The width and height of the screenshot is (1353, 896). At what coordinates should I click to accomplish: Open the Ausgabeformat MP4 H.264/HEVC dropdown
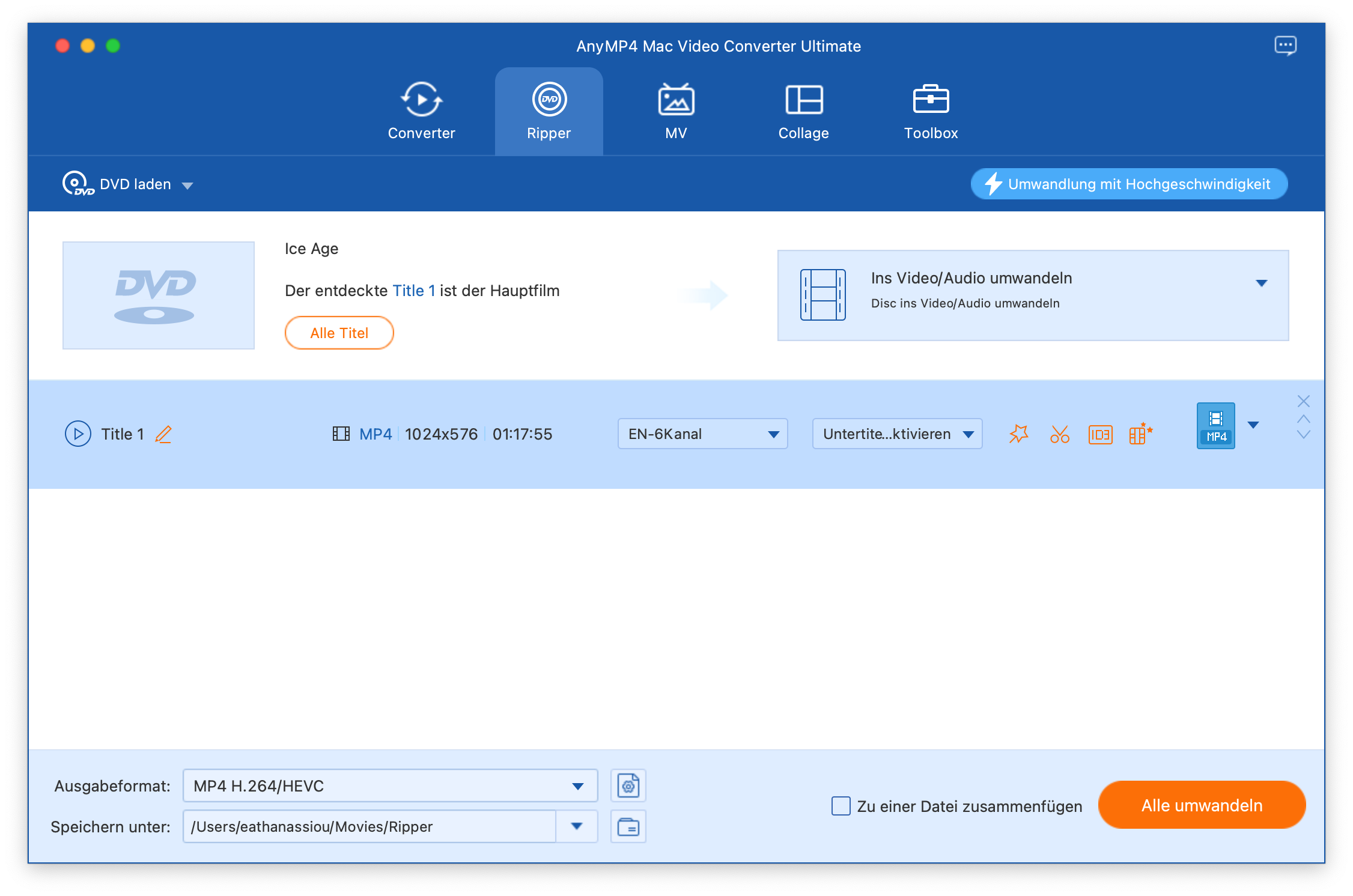[390, 786]
